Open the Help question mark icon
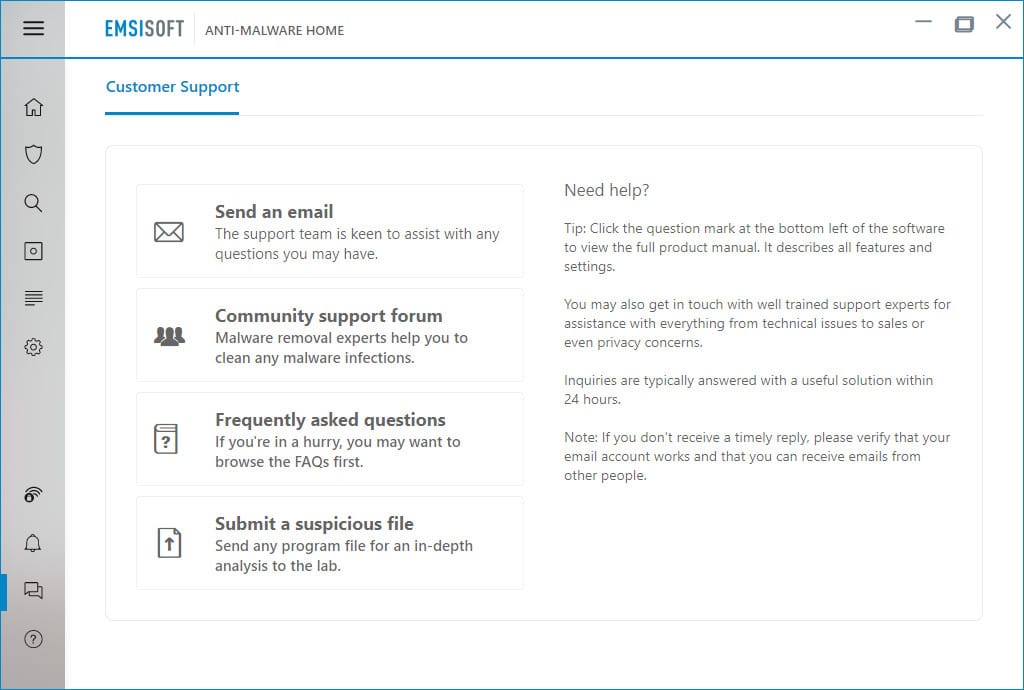Screen dimensions: 1024x690 [33, 639]
